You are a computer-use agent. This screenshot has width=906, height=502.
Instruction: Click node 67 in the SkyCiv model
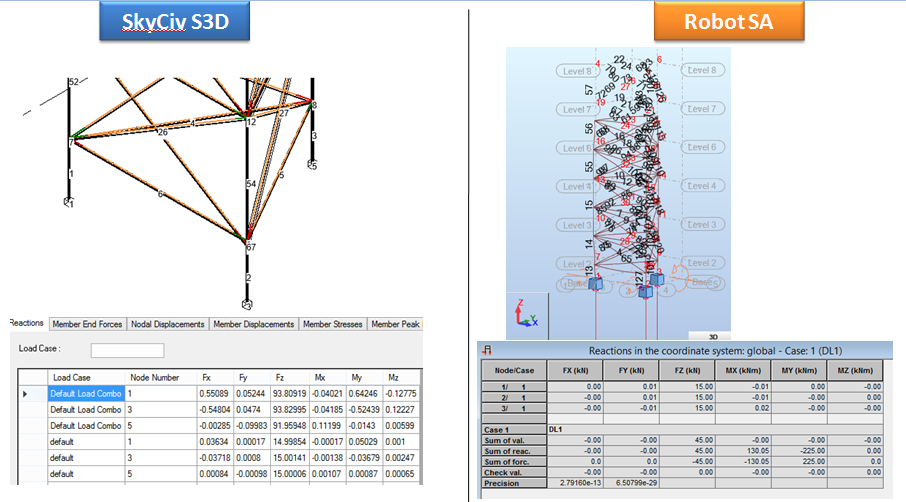coord(251,247)
